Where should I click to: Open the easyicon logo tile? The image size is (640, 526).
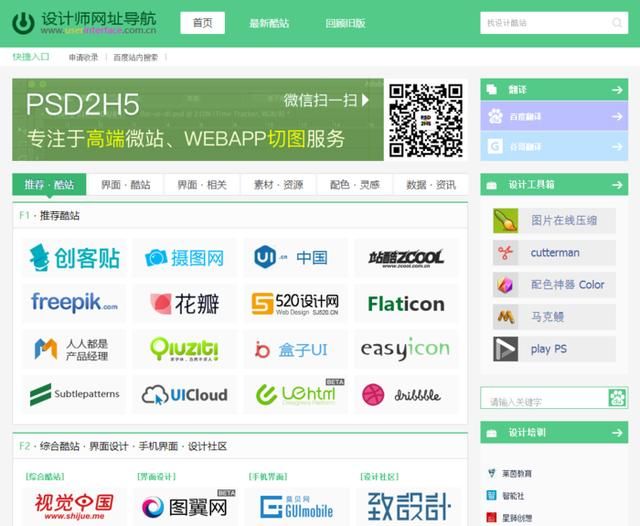point(407,349)
